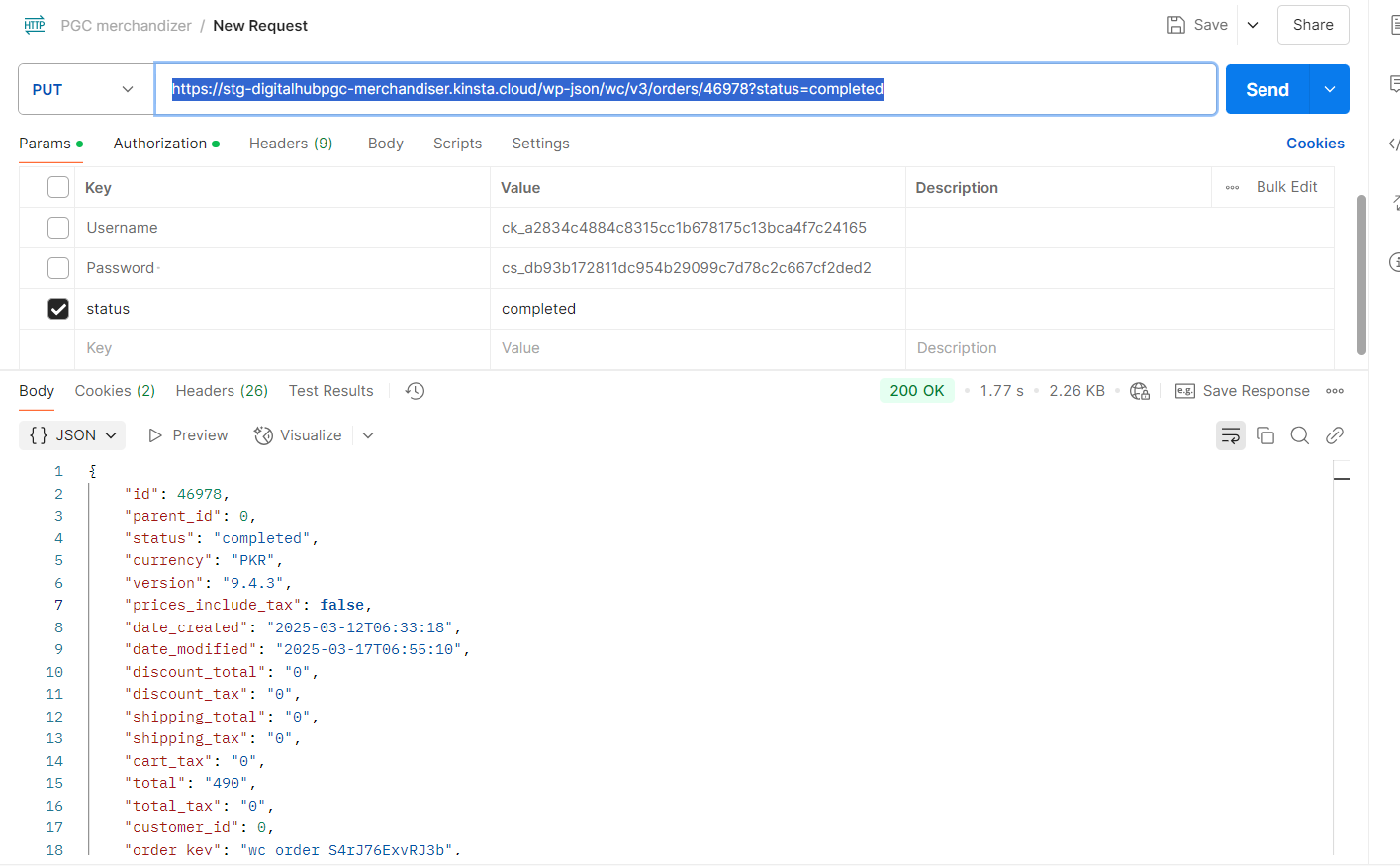
Task: Open the Scripts tab
Action: pos(457,144)
